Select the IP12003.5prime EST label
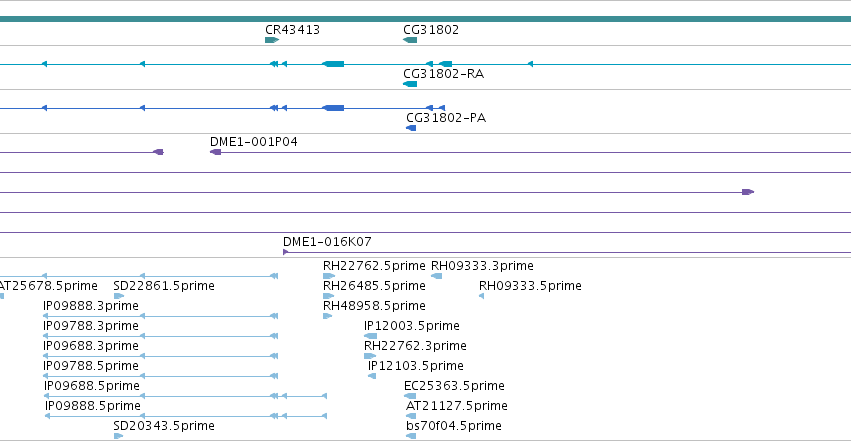851x441 pixels. point(412,326)
